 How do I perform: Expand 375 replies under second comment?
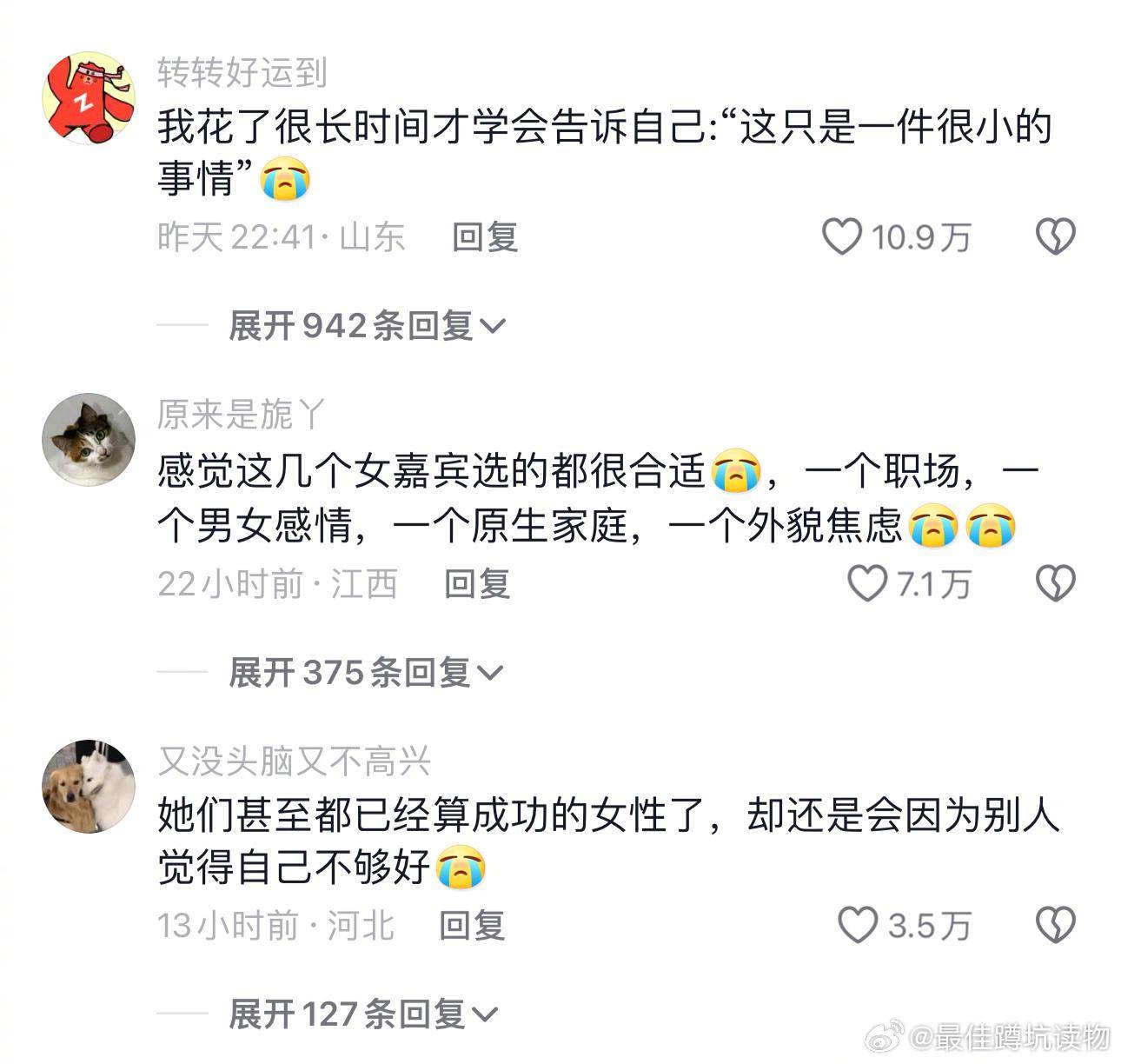366,672
